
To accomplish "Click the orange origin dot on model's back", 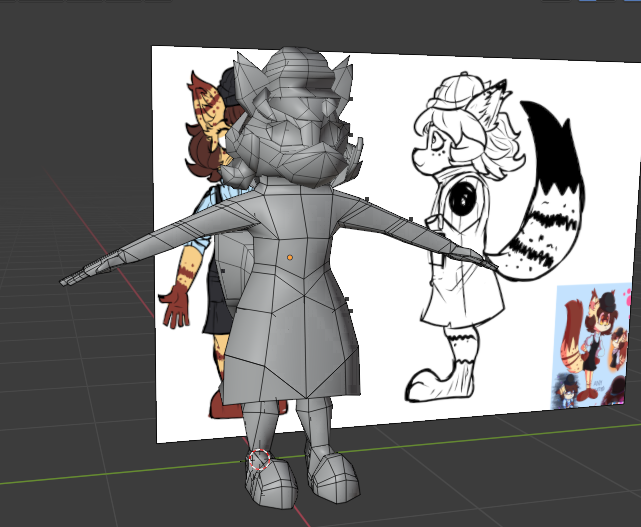I will tap(290, 258).
